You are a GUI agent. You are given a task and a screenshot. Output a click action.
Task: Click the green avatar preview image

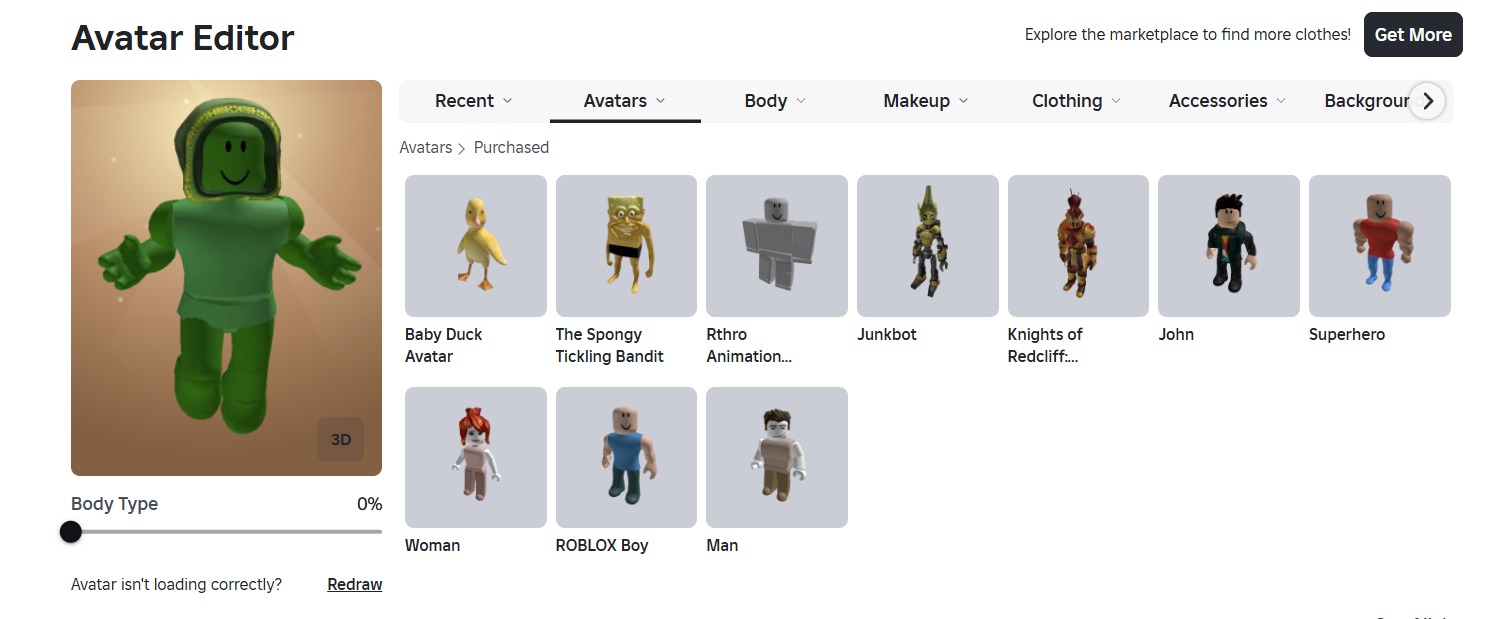(226, 278)
